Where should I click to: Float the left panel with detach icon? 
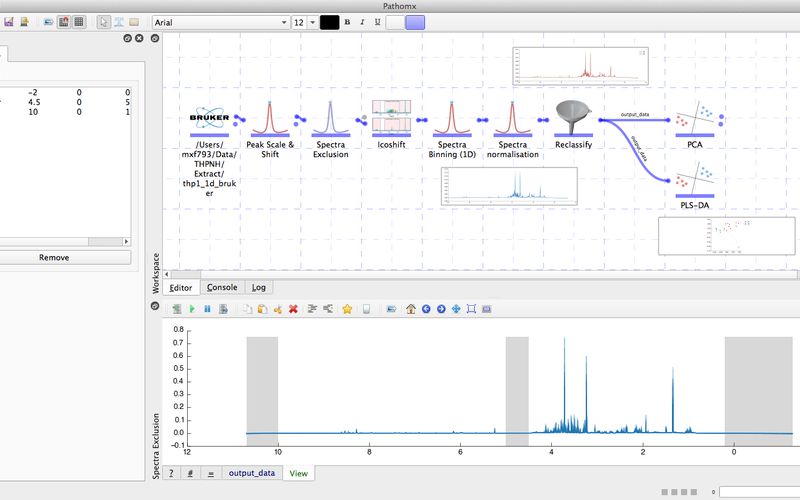(x=128, y=38)
